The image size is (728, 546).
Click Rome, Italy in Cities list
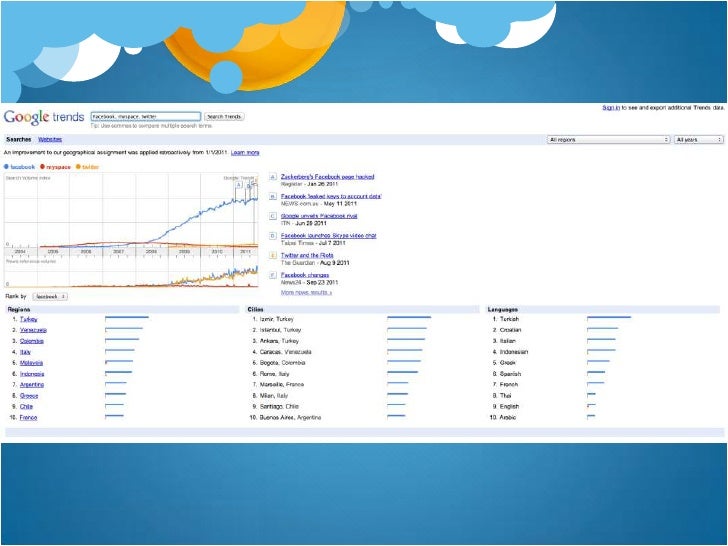click(274, 374)
